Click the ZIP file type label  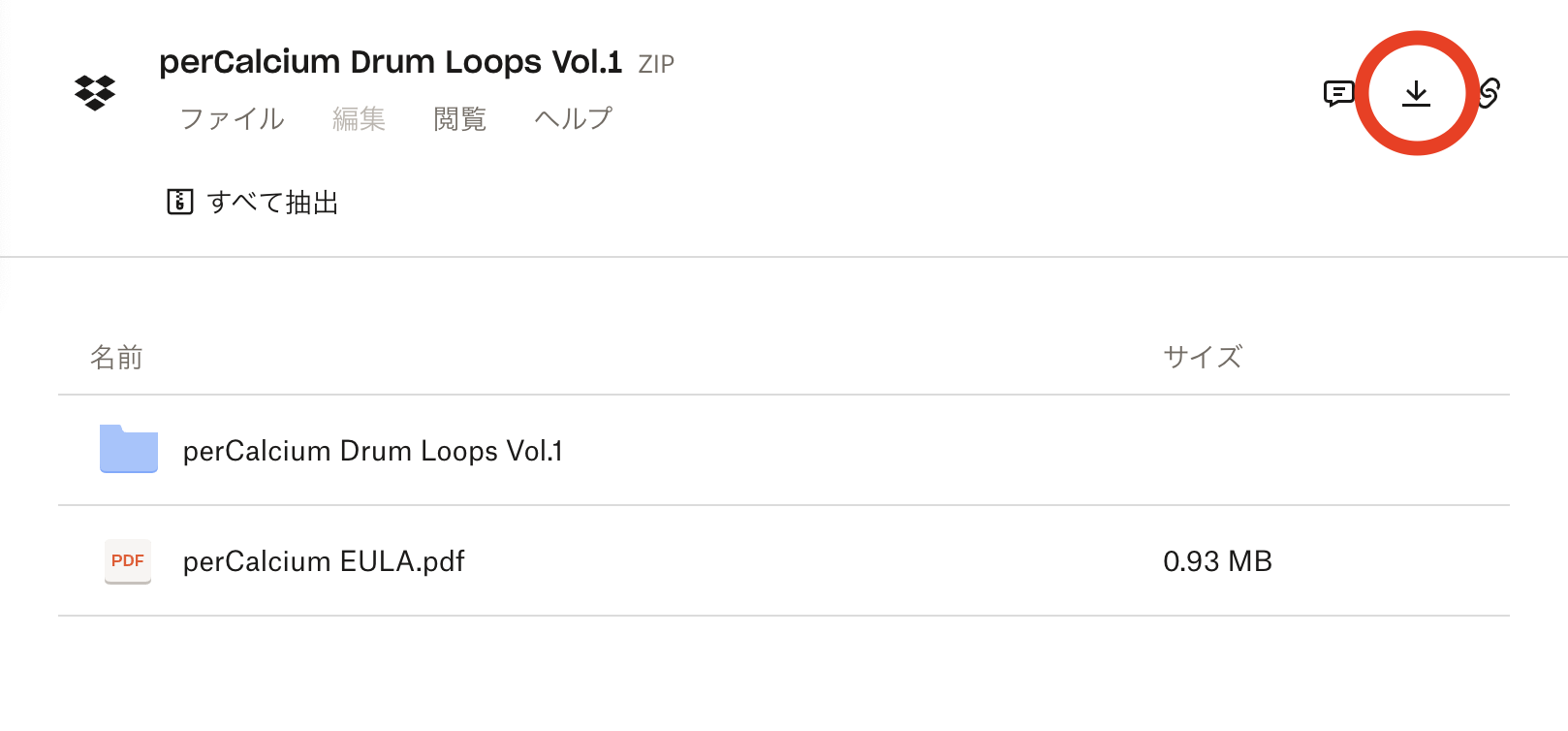pyautogui.click(x=656, y=64)
